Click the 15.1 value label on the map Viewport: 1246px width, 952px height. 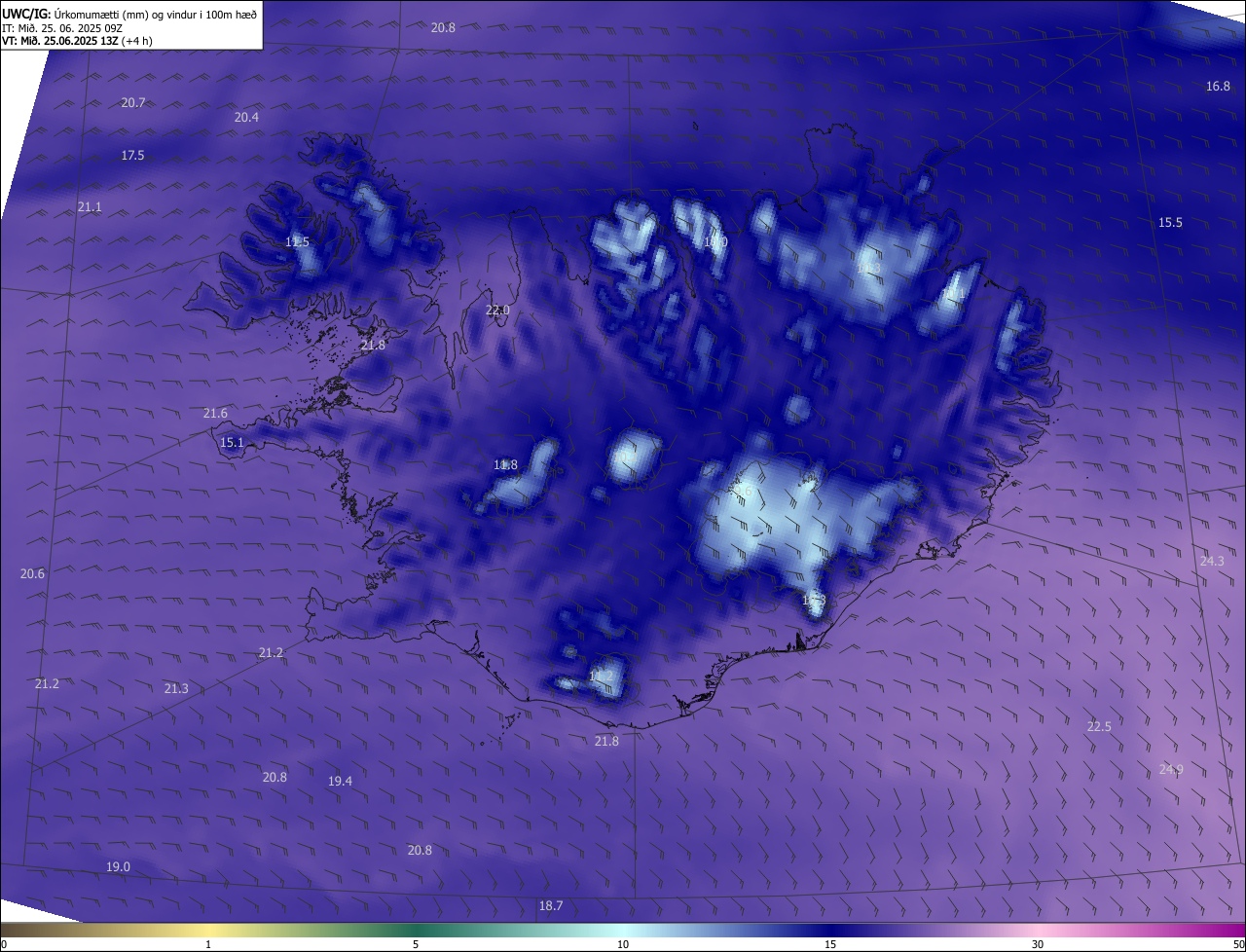(x=232, y=443)
